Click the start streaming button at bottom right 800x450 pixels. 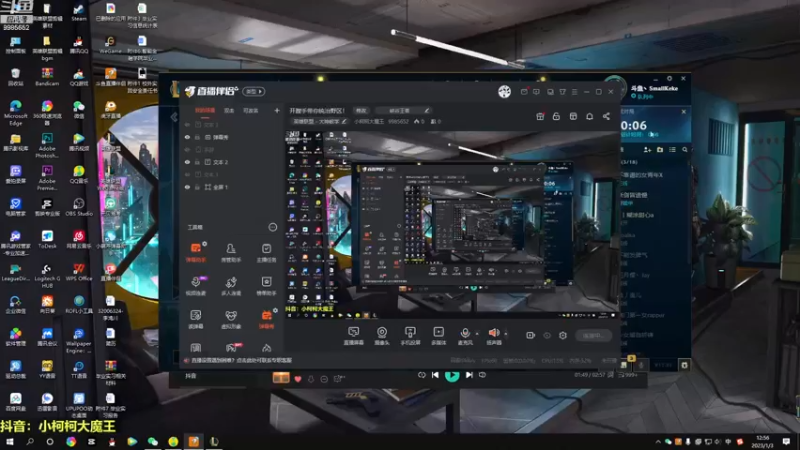pos(593,335)
